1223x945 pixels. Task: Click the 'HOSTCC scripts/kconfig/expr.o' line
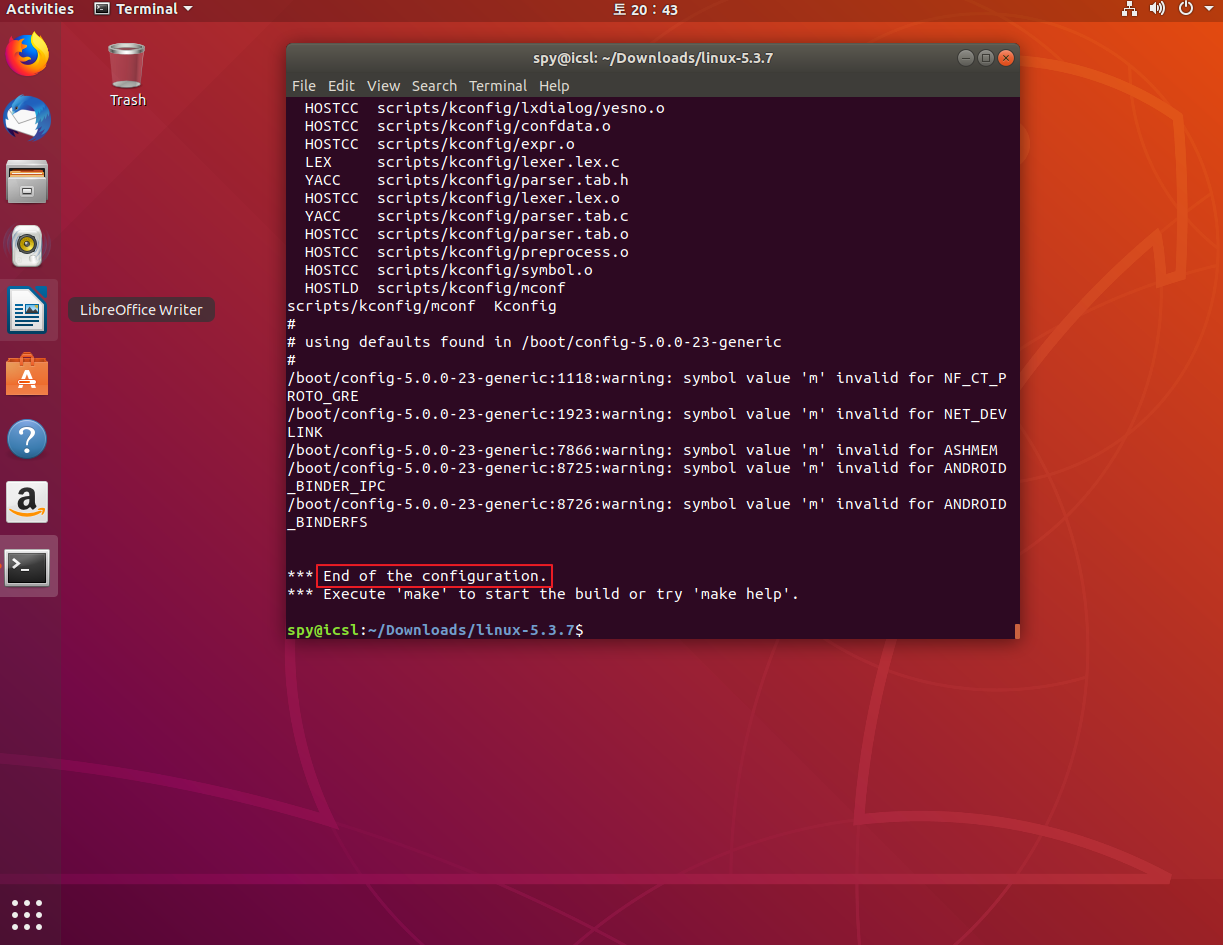(439, 144)
